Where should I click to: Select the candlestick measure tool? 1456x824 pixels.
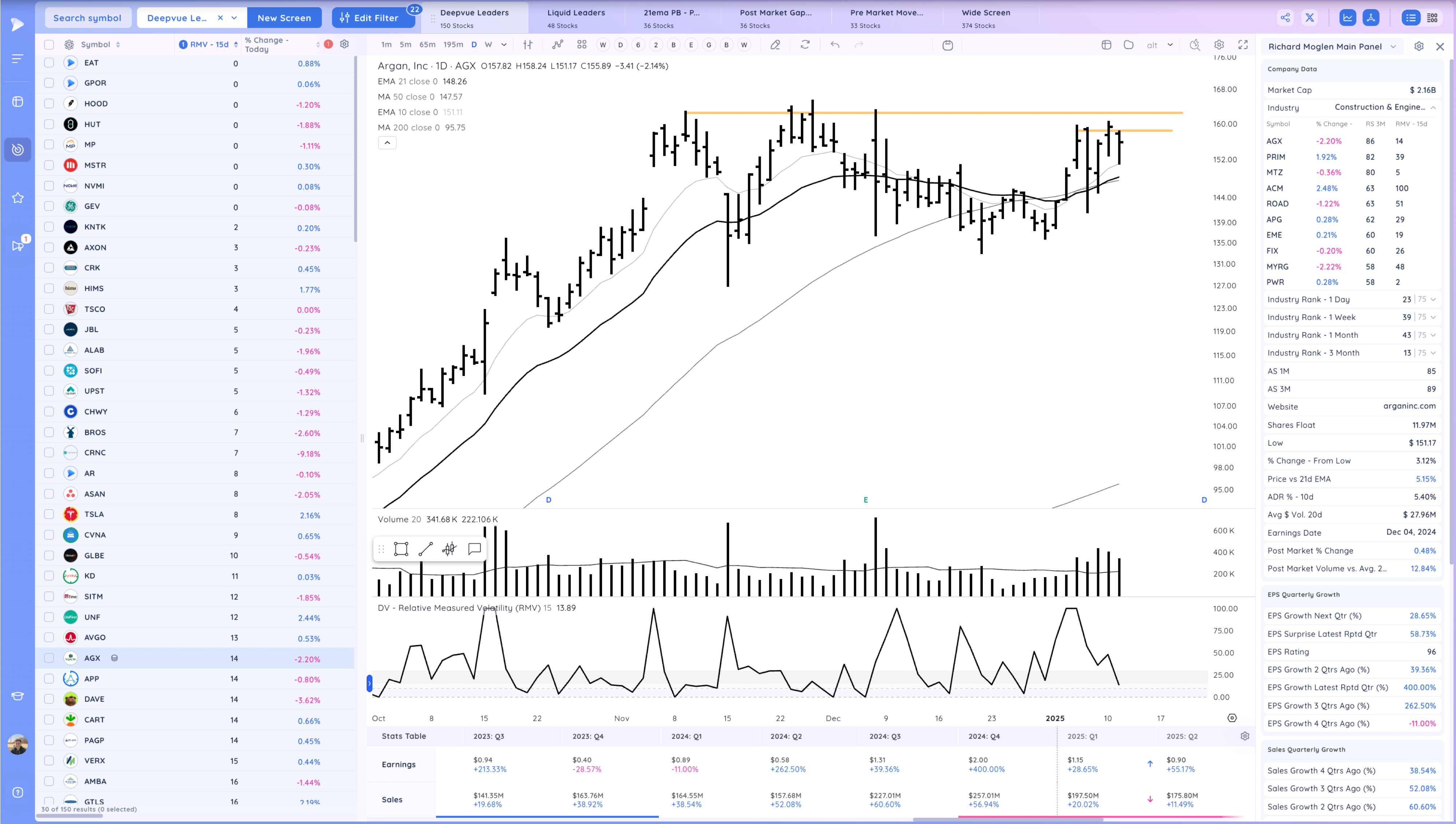(x=449, y=549)
